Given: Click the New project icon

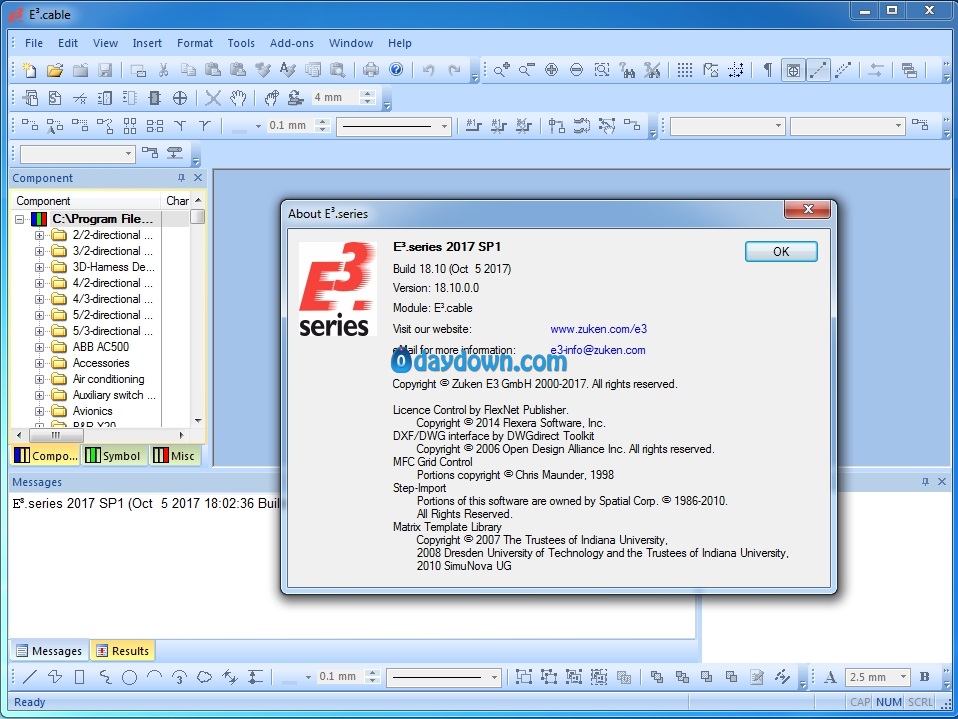Looking at the screenshot, I should point(29,70).
